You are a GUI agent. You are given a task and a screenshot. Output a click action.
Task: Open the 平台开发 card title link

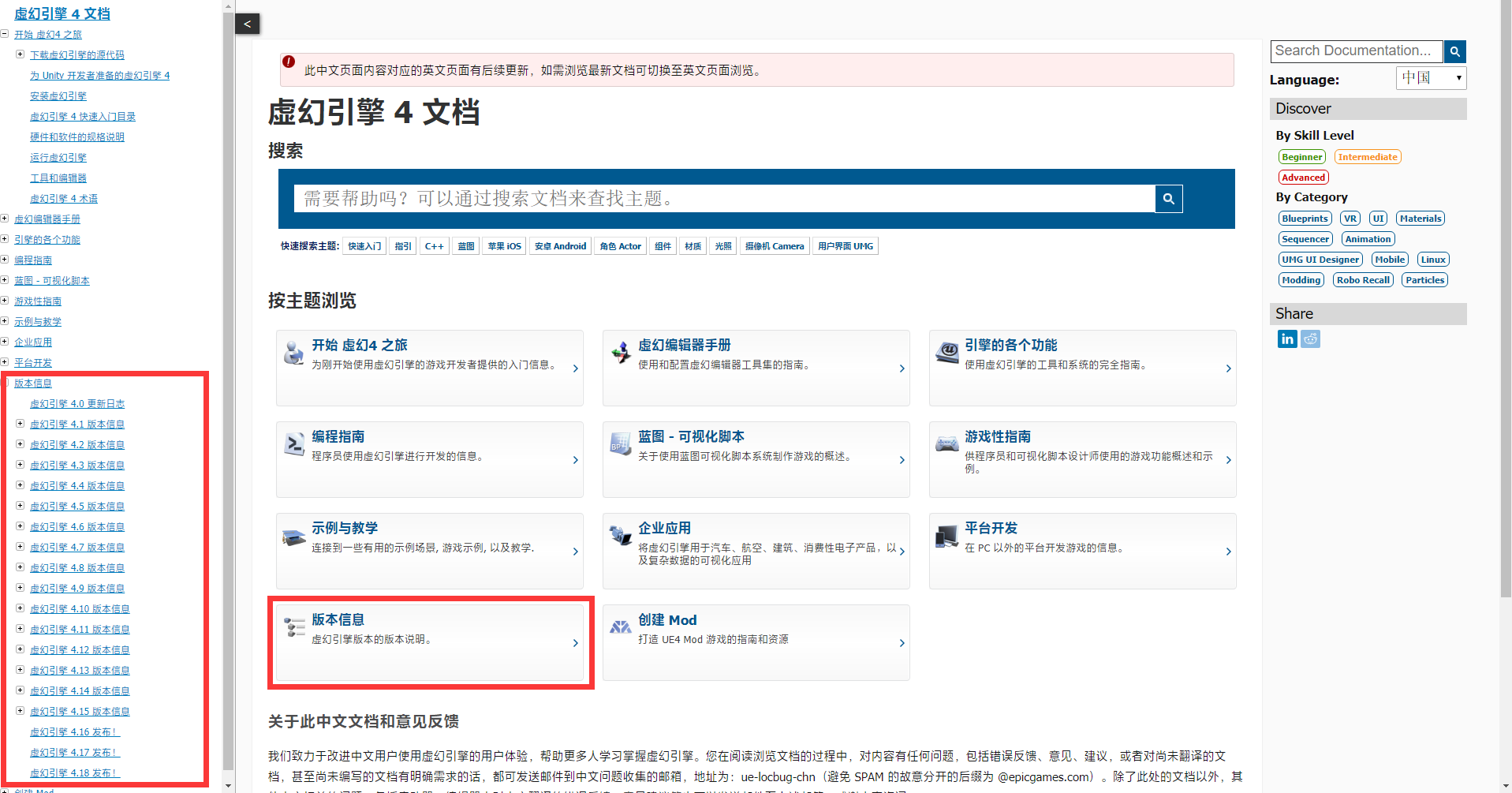[x=991, y=528]
